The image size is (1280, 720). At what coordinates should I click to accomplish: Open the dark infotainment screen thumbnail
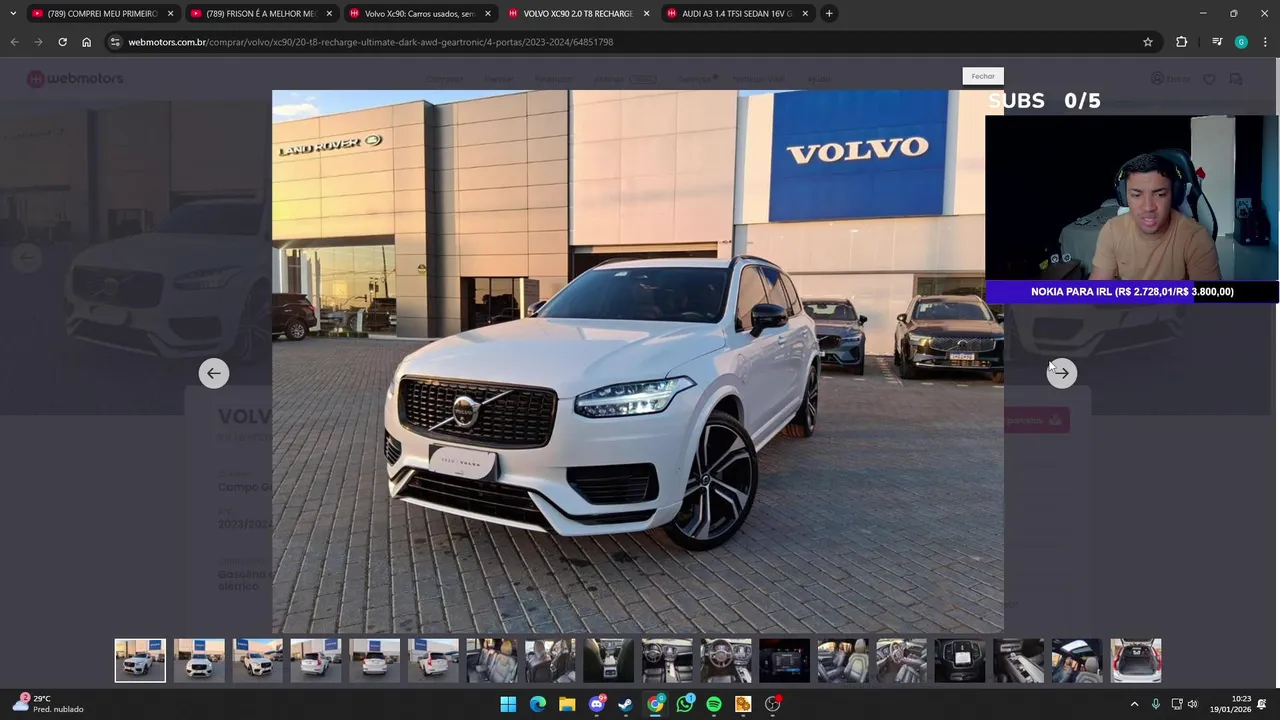(x=784, y=660)
